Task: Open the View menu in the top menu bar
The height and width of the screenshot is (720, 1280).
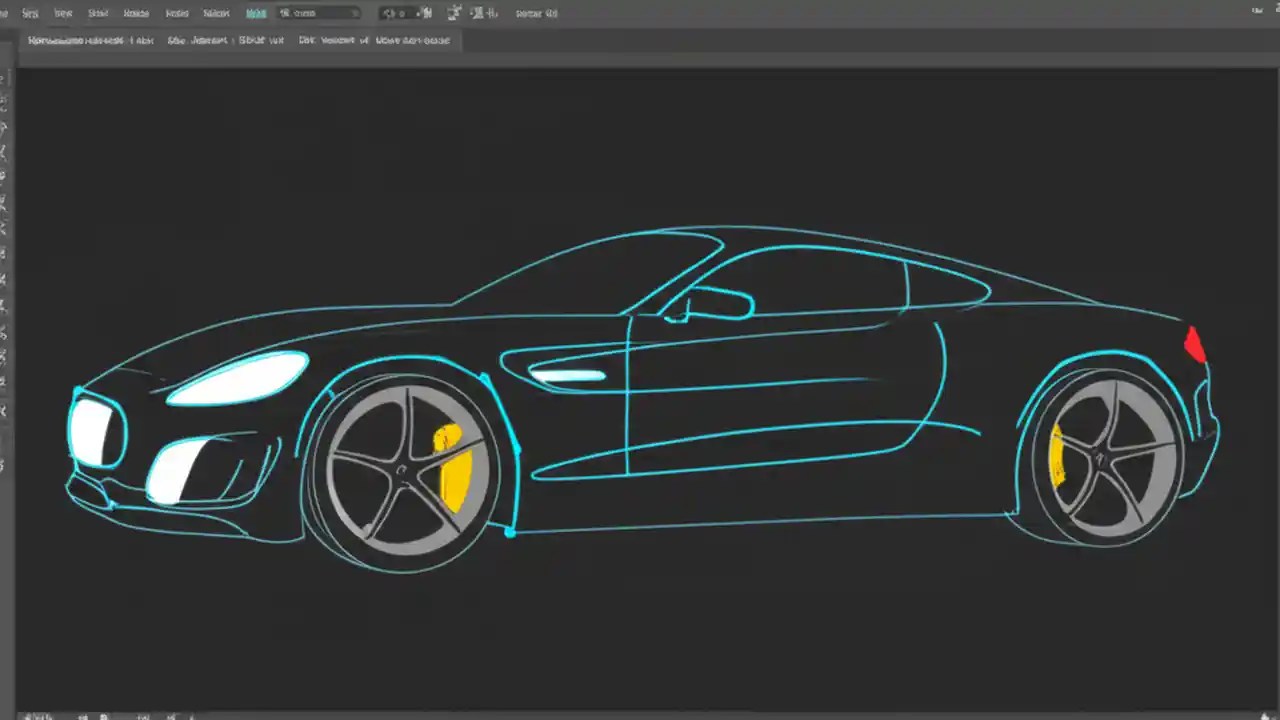Action: (x=216, y=13)
